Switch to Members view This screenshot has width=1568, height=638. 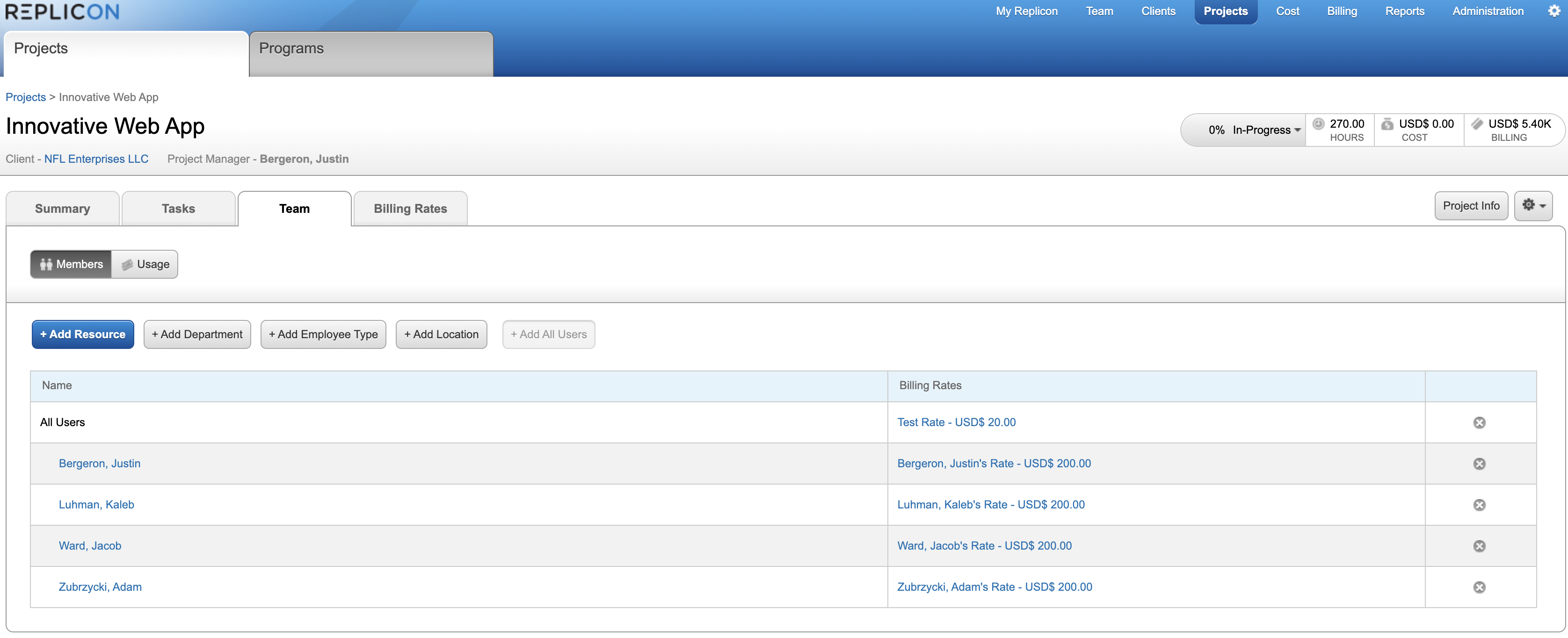click(x=71, y=264)
